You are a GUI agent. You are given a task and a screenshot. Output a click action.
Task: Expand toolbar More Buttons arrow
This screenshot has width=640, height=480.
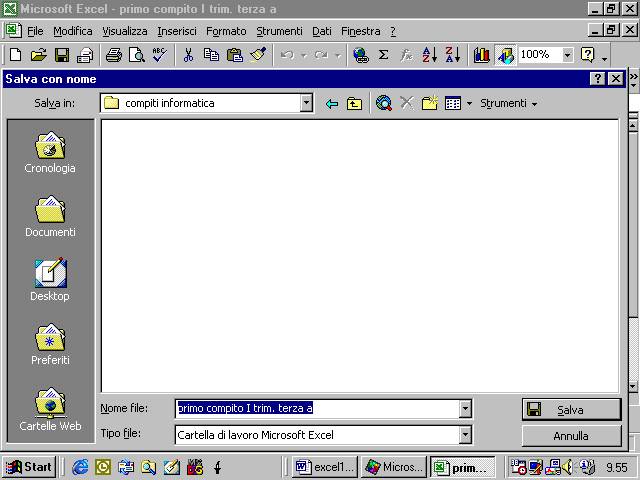(x=604, y=58)
